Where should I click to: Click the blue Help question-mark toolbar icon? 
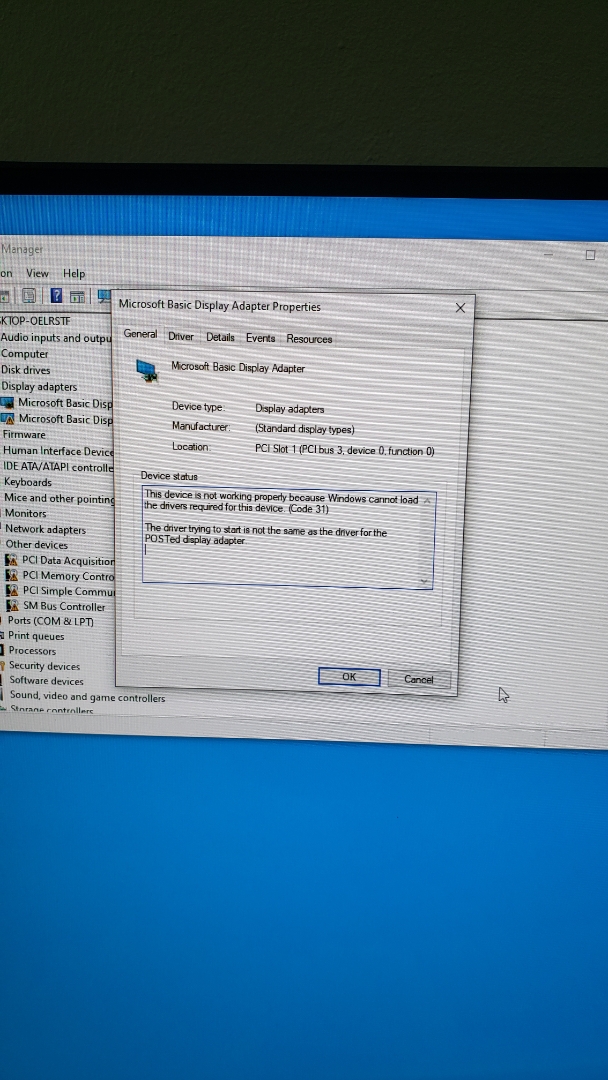point(56,297)
